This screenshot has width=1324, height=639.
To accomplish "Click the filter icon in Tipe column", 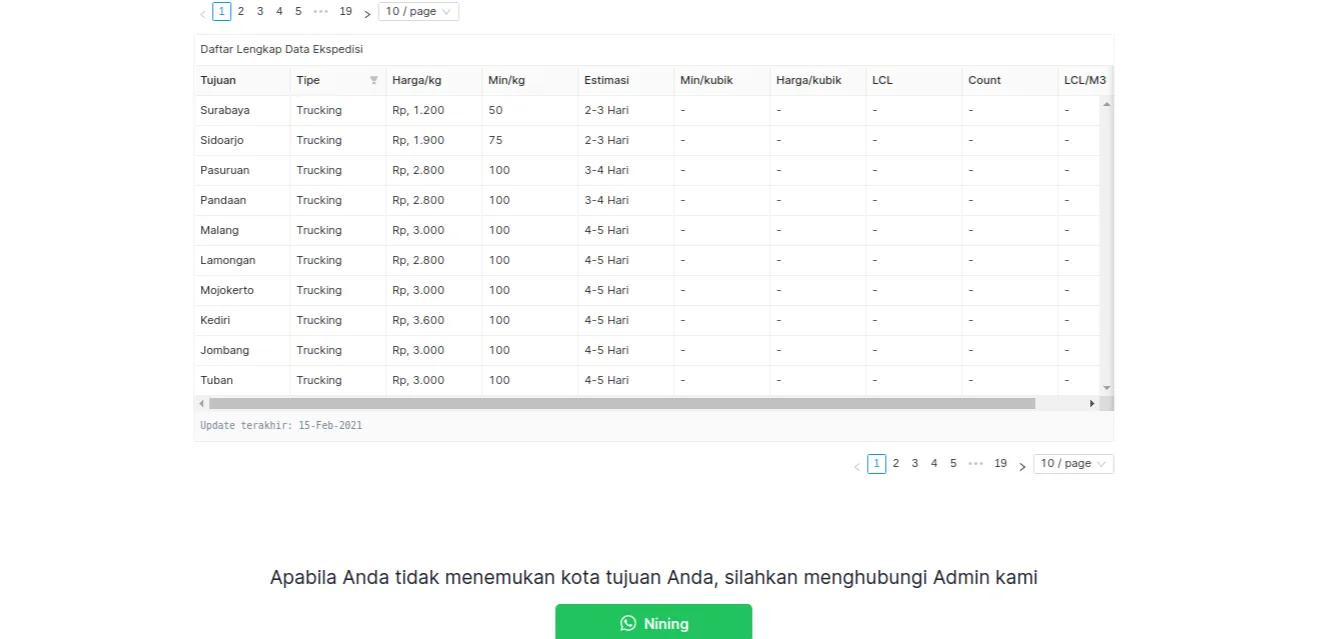I will tap(374, 81).
